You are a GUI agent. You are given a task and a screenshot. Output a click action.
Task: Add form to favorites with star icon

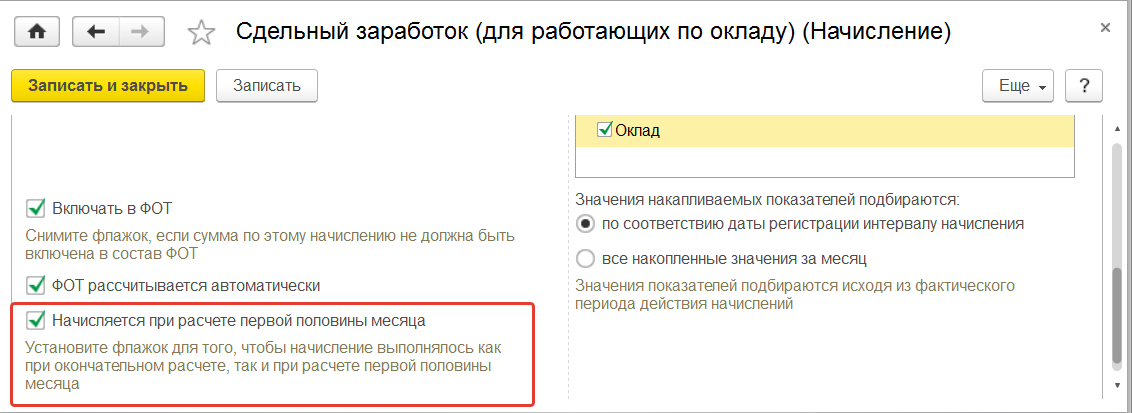pyautogui.click(x=201, y=33)
